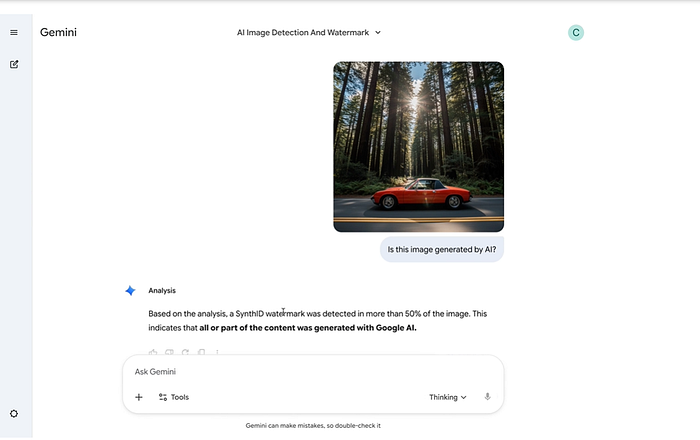Screen dimensions: 700x440
Task: Click the text 'SynthID watermark was detected'
Action: (296, 314)
